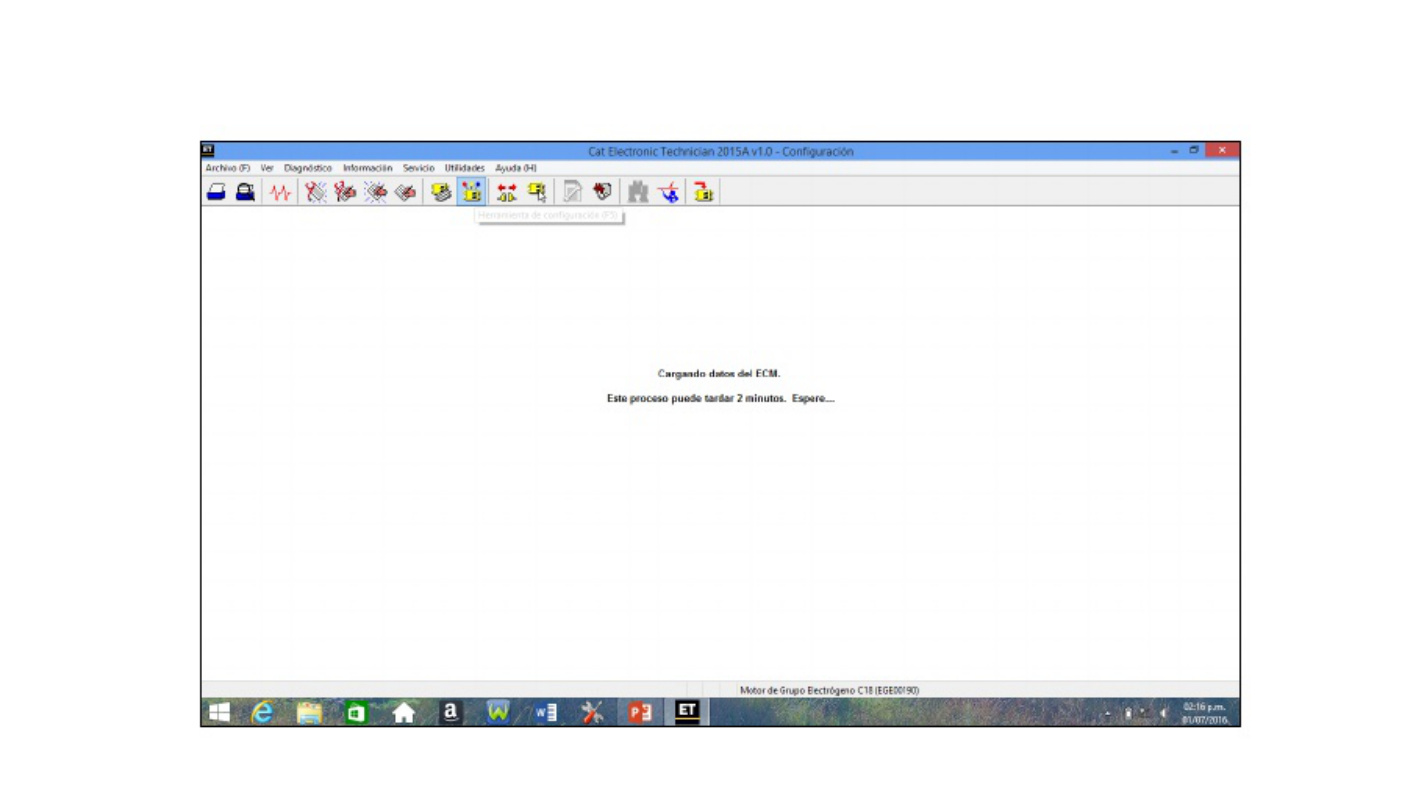The width and height of the screenshot is (1413, 796).
Task: Switch to PowerPoint on the taskbar
Action: point(640,712)
